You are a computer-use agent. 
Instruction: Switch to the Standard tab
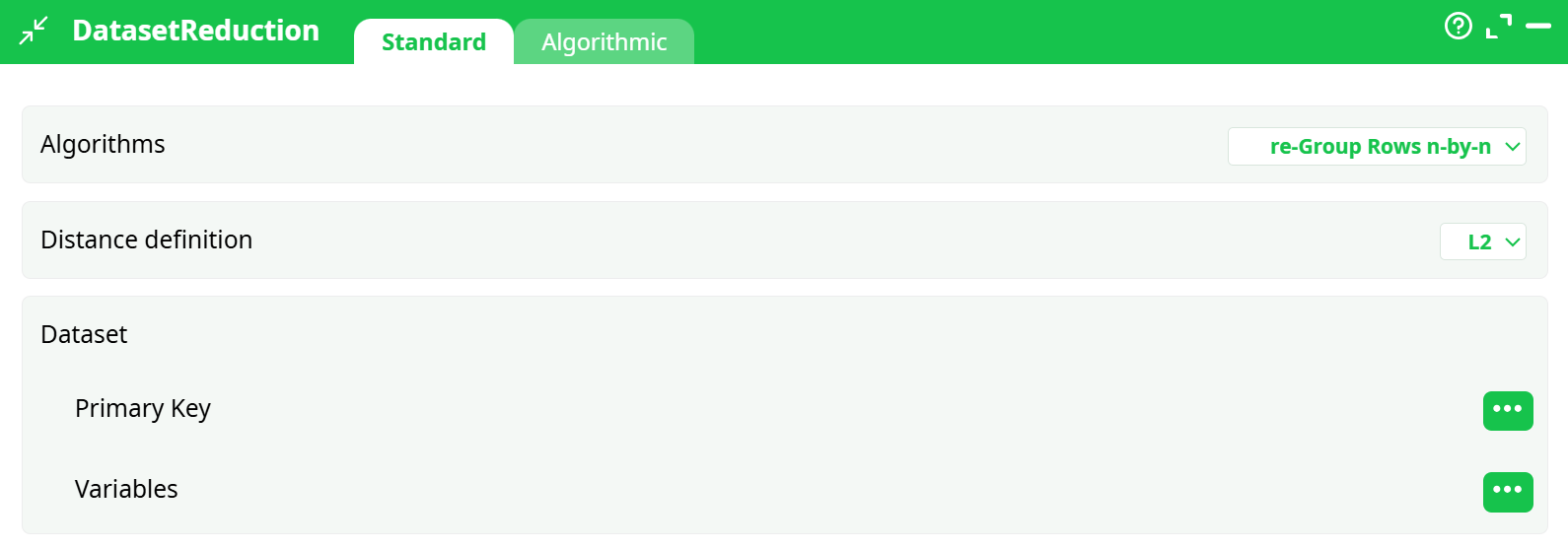434,42
